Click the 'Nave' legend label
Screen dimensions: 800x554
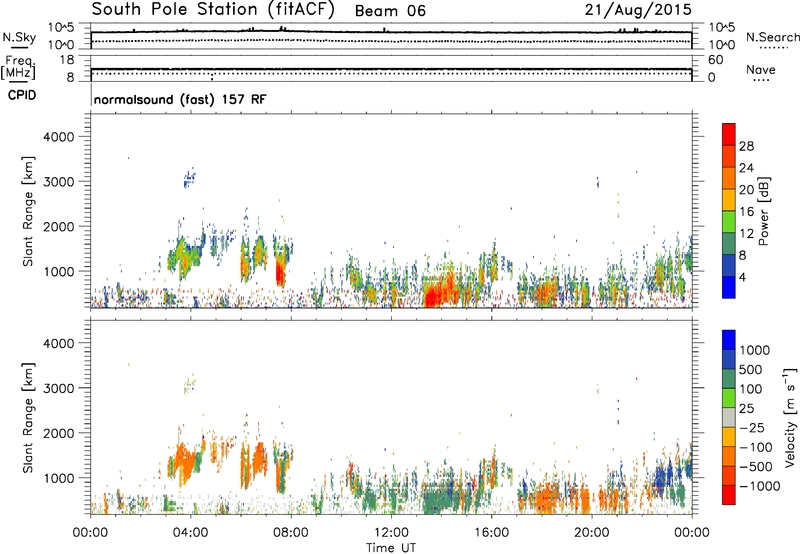pyautogui.click(x=761, y=69)
